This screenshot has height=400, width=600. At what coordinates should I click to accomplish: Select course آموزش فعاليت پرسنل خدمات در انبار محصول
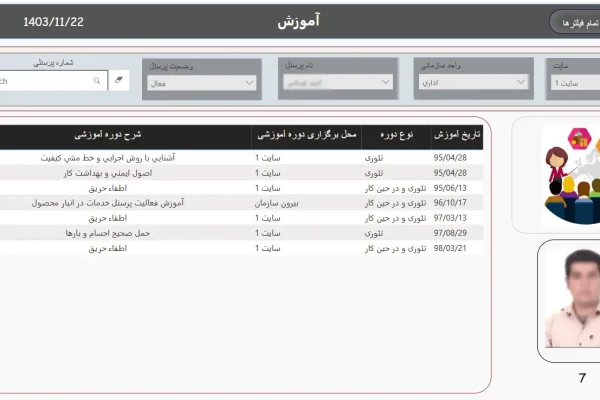point(108,203)
